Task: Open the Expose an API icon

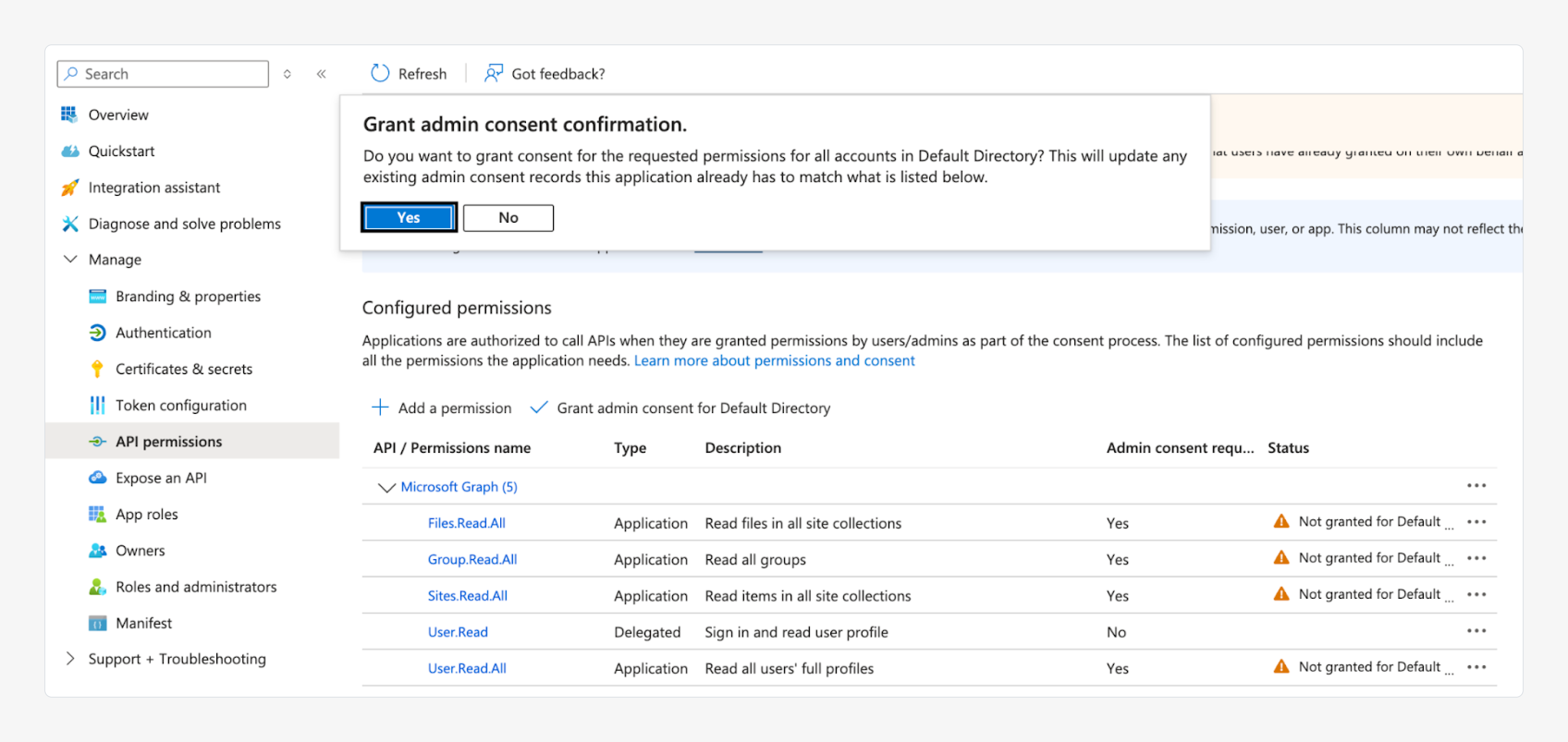Action: (97, 477)
